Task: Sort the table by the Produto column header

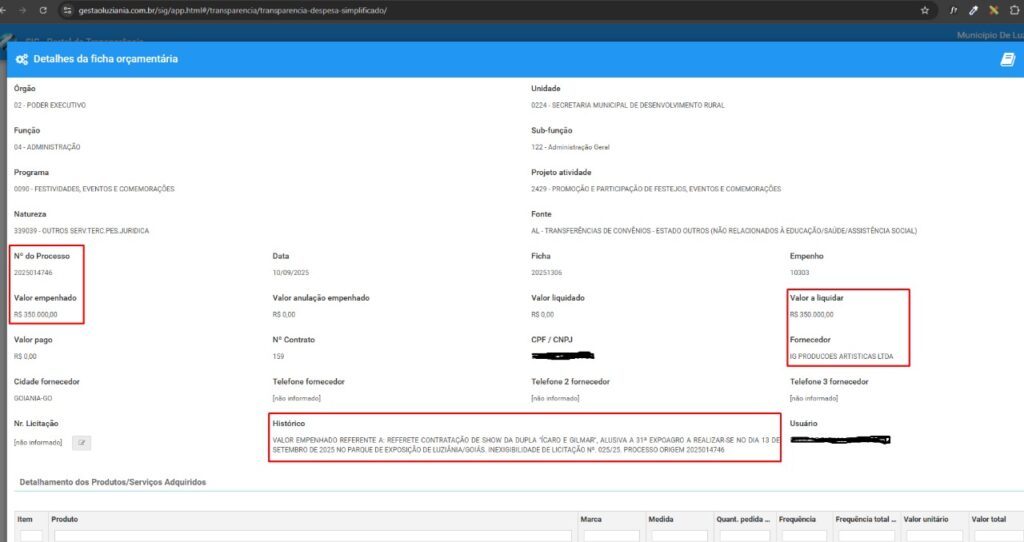Action: [65, 519]
